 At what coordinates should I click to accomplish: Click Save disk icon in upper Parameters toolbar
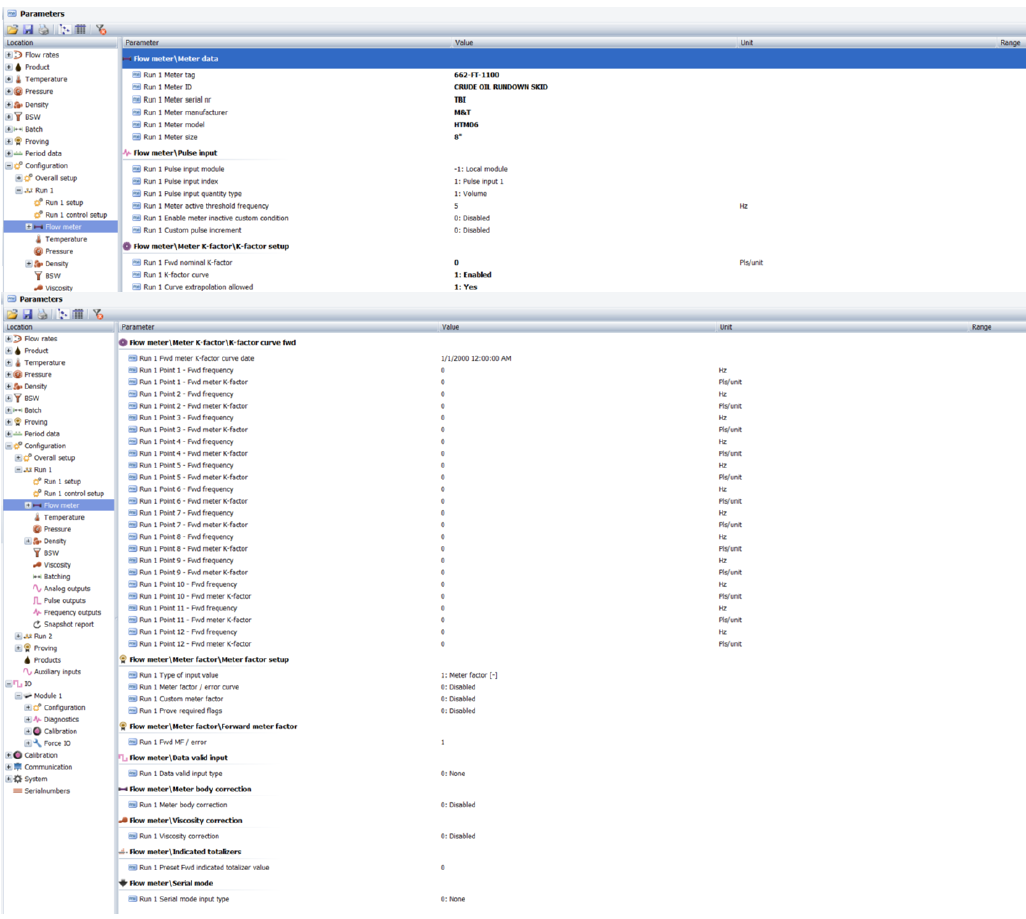coord(28,29)
